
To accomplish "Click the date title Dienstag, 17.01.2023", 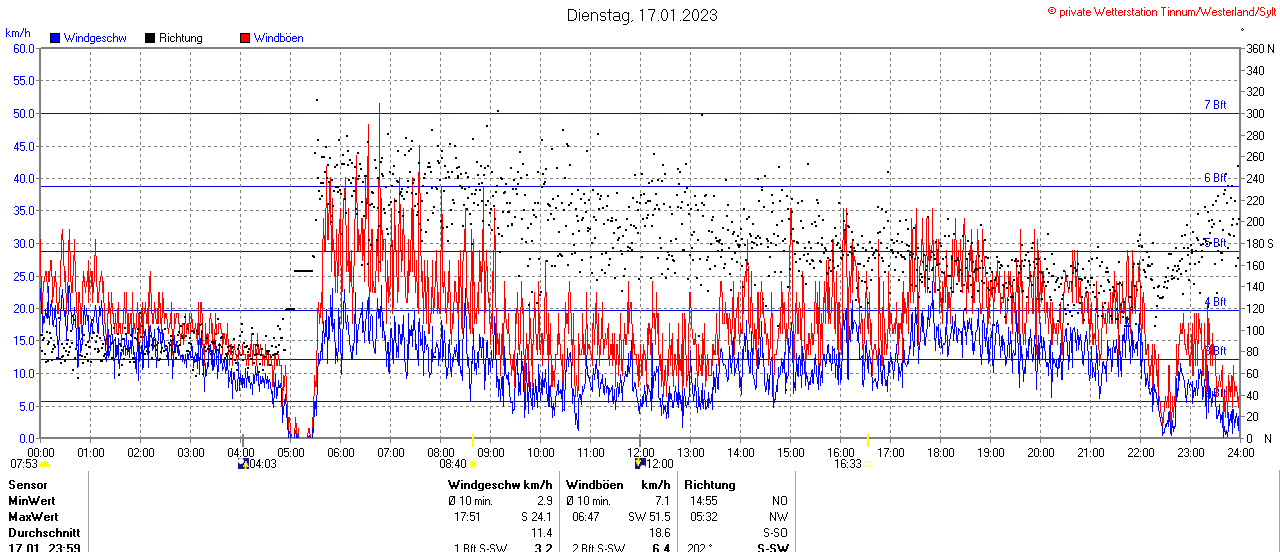I will 642,15.
